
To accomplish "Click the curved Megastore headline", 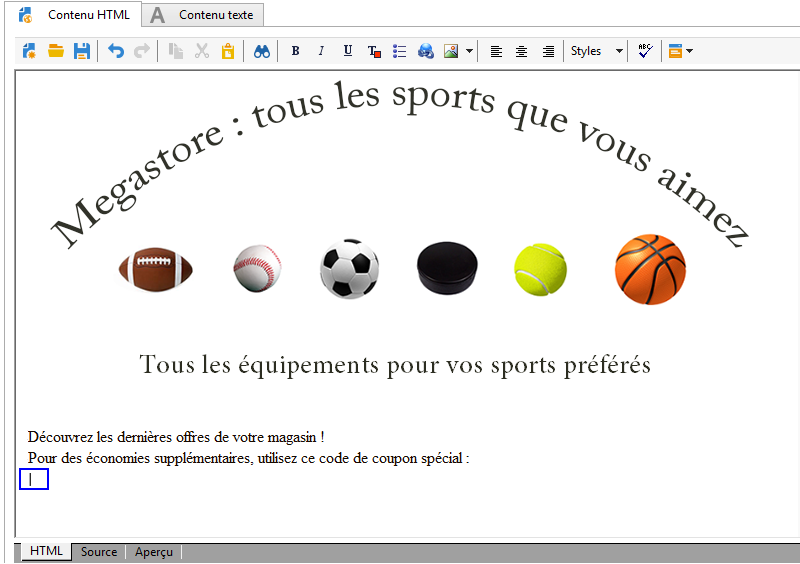I will pos(400,163).
